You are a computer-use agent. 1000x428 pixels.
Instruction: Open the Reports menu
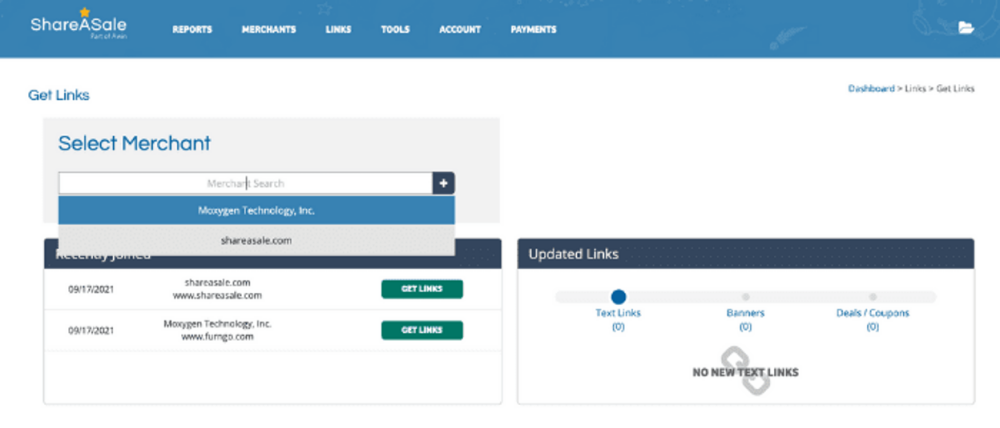coord(192,30)
